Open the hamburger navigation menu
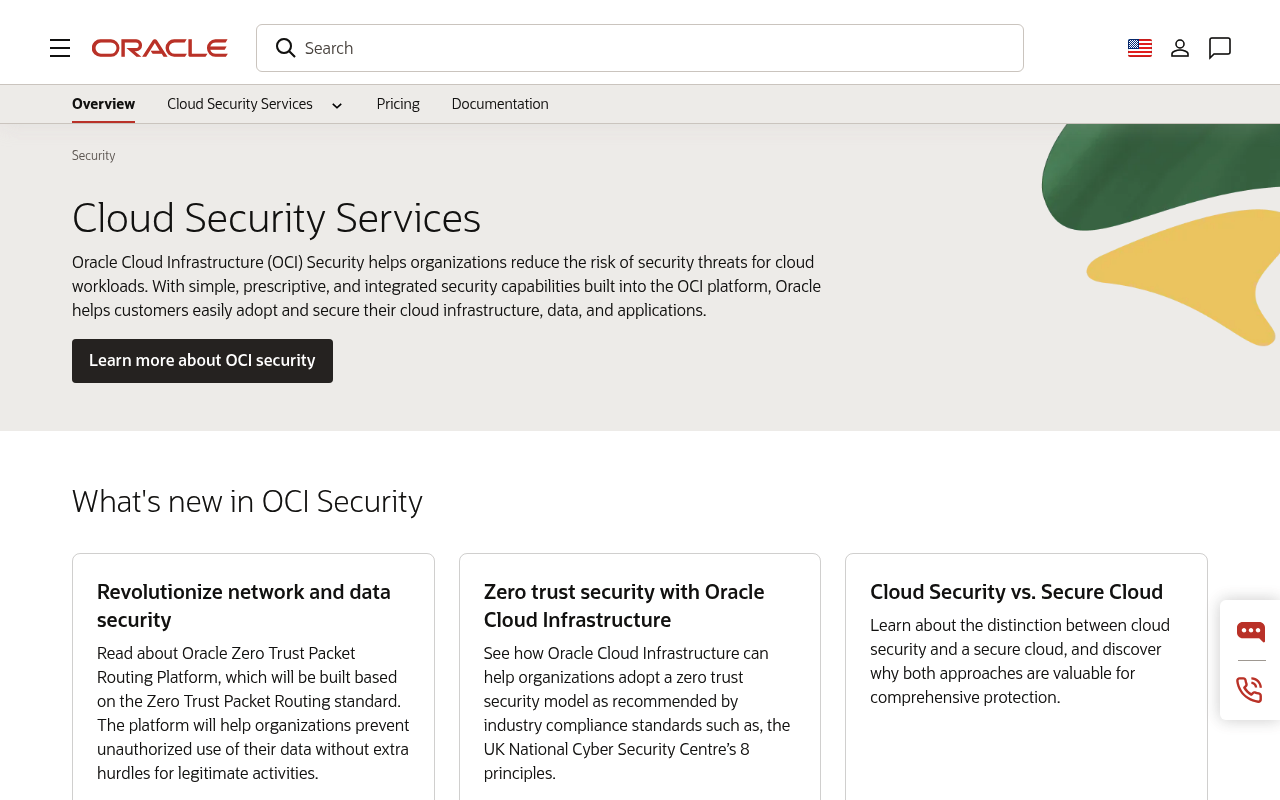Viewport: 1280px width, 800px height. coord(60,48)
